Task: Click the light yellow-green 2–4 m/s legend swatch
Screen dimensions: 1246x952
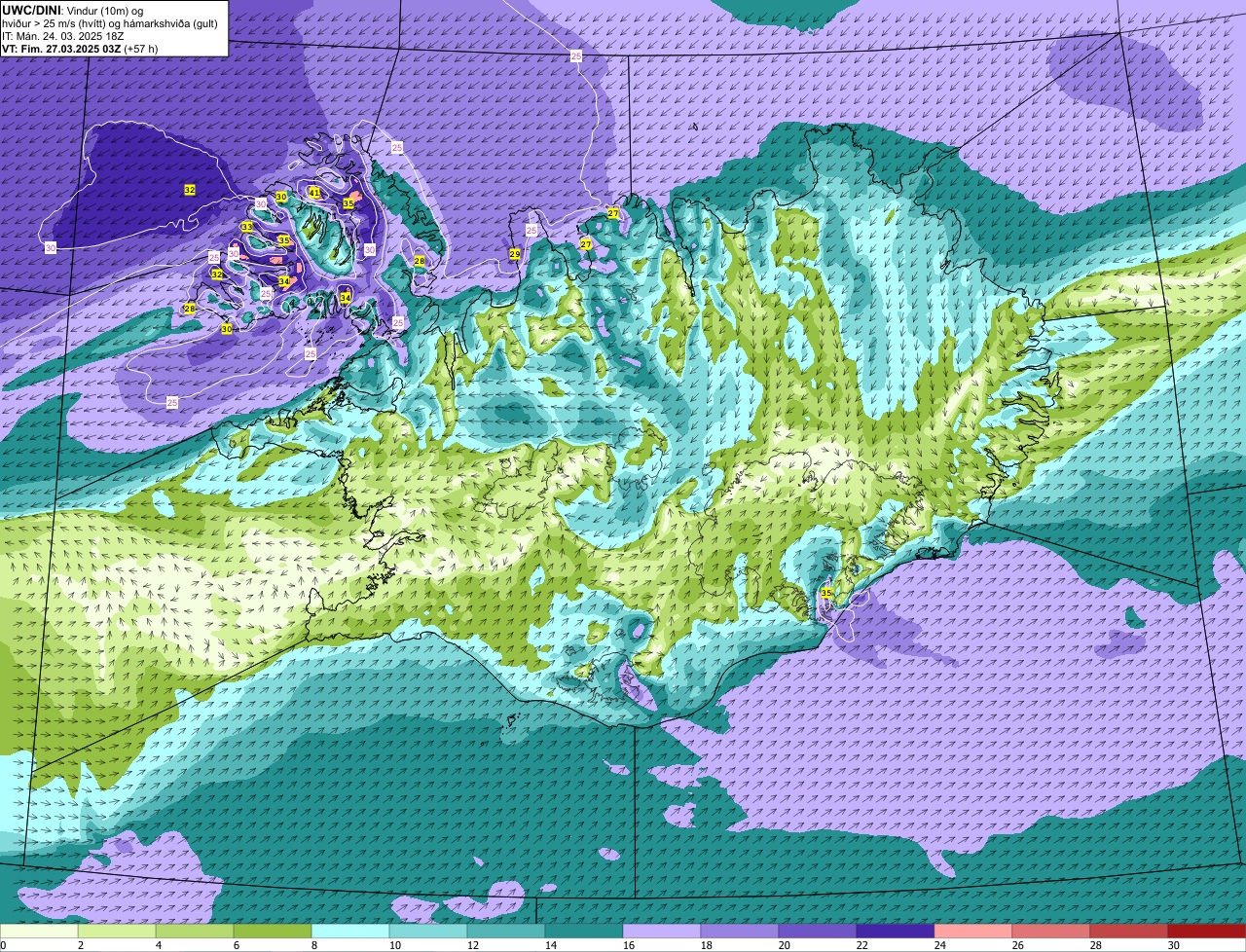Action: pos(117,932)
